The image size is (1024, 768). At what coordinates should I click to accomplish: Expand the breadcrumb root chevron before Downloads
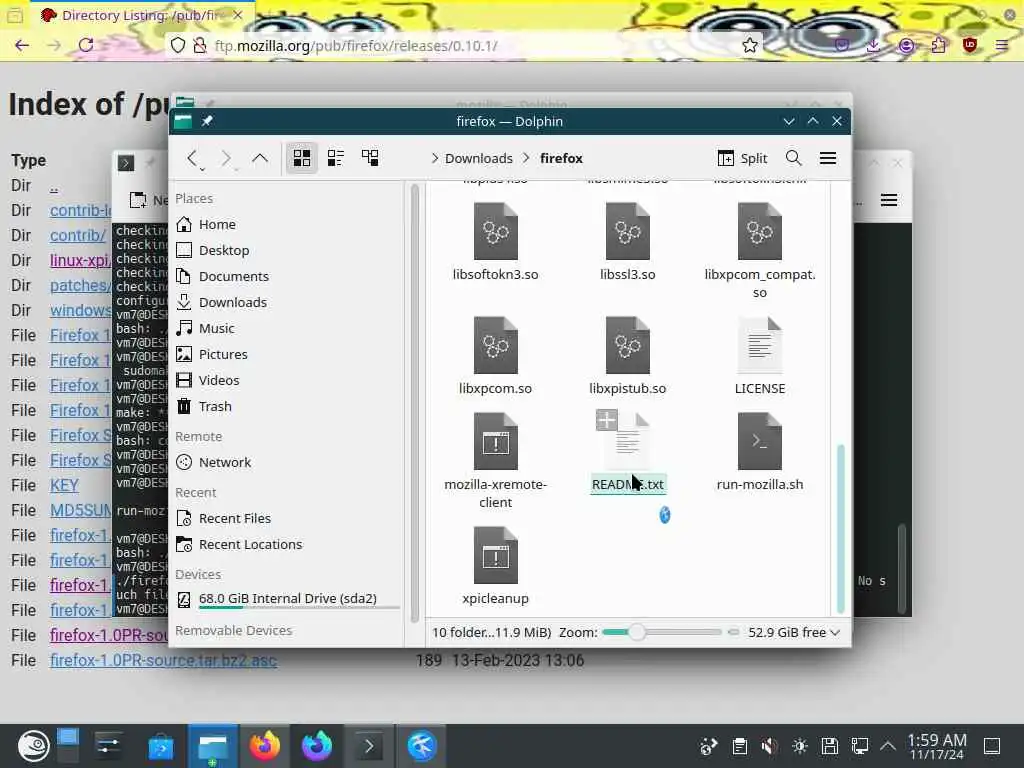434,159
